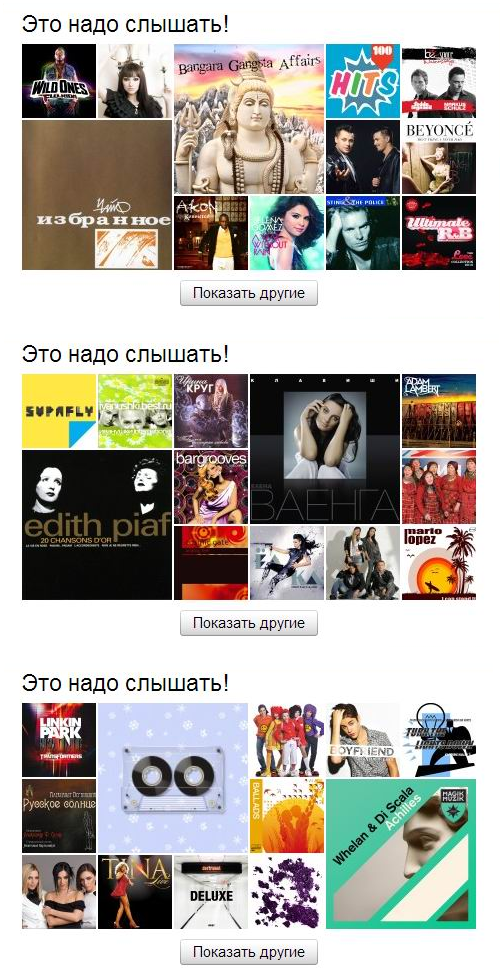Open the Избранное brown album cover

point(97,195)
